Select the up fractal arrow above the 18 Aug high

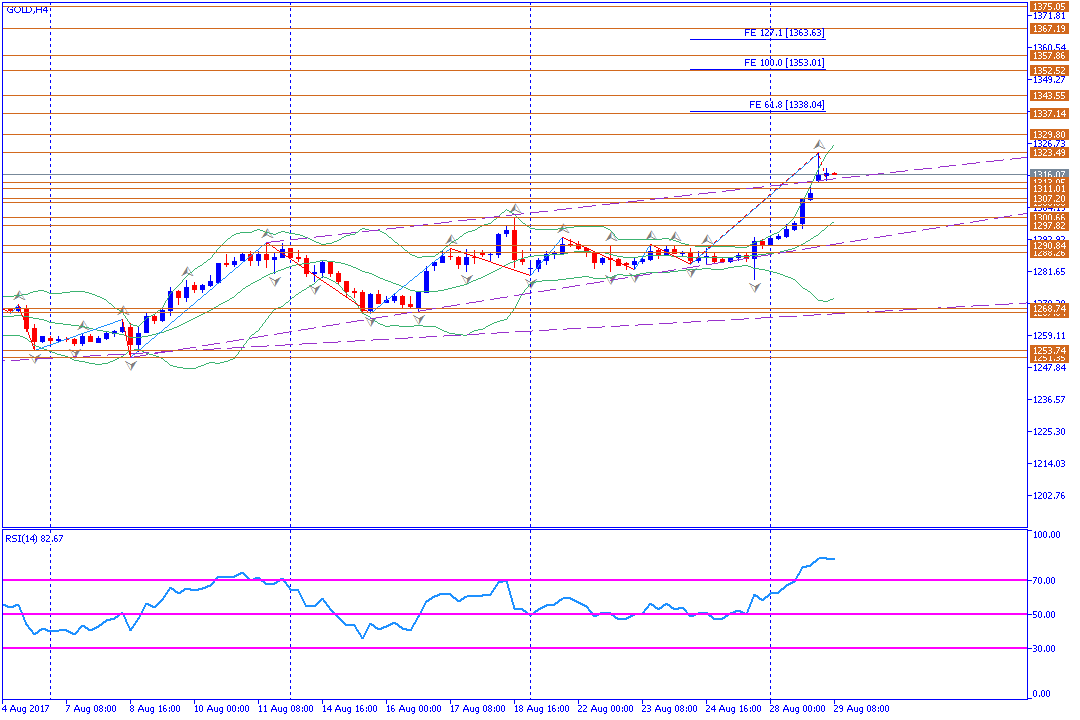click(x=514, y=209)
